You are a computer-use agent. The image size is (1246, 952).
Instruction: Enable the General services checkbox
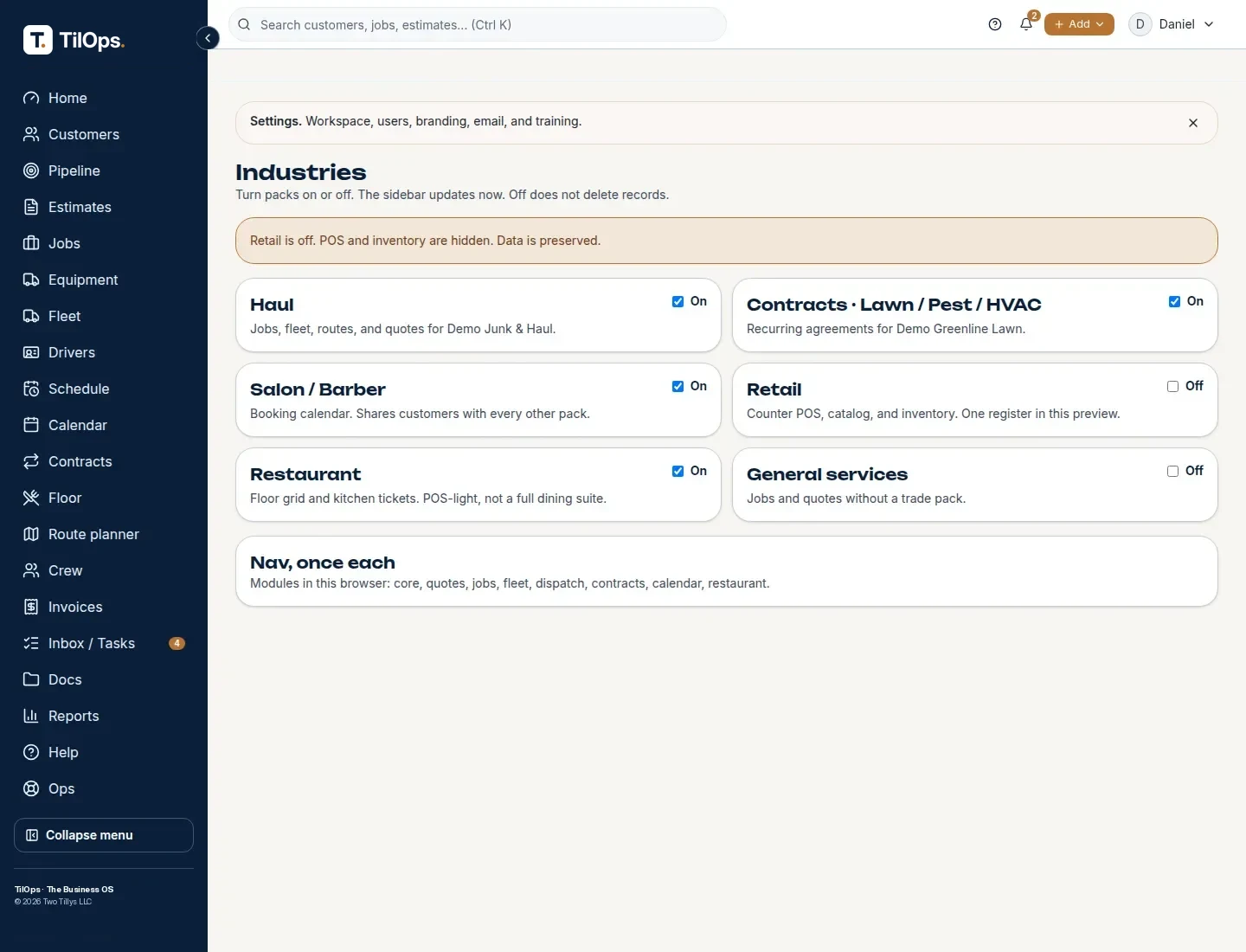pos(1172,471)
